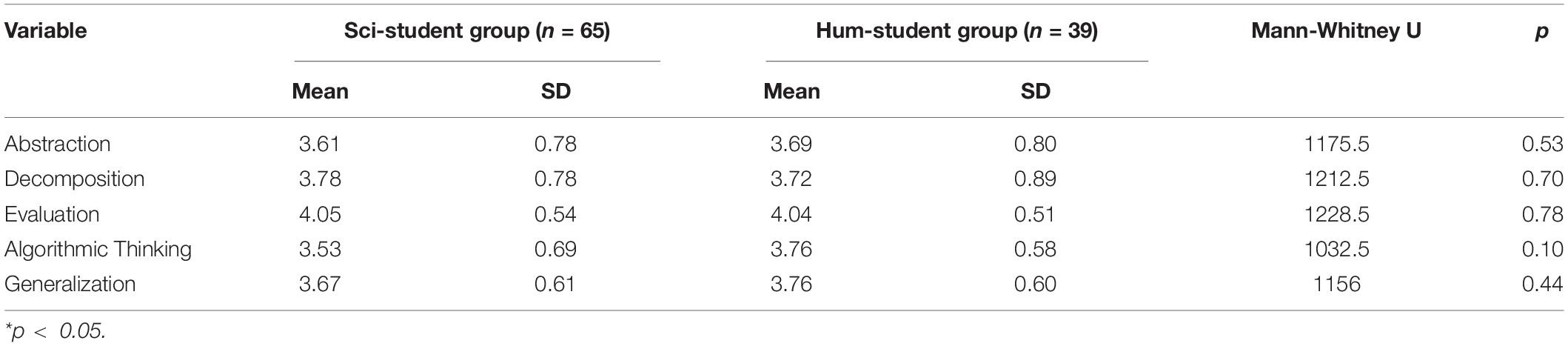1568x346 pixels.
Task: Select the Sci-student group header
Action: click(x=477, y=31)
